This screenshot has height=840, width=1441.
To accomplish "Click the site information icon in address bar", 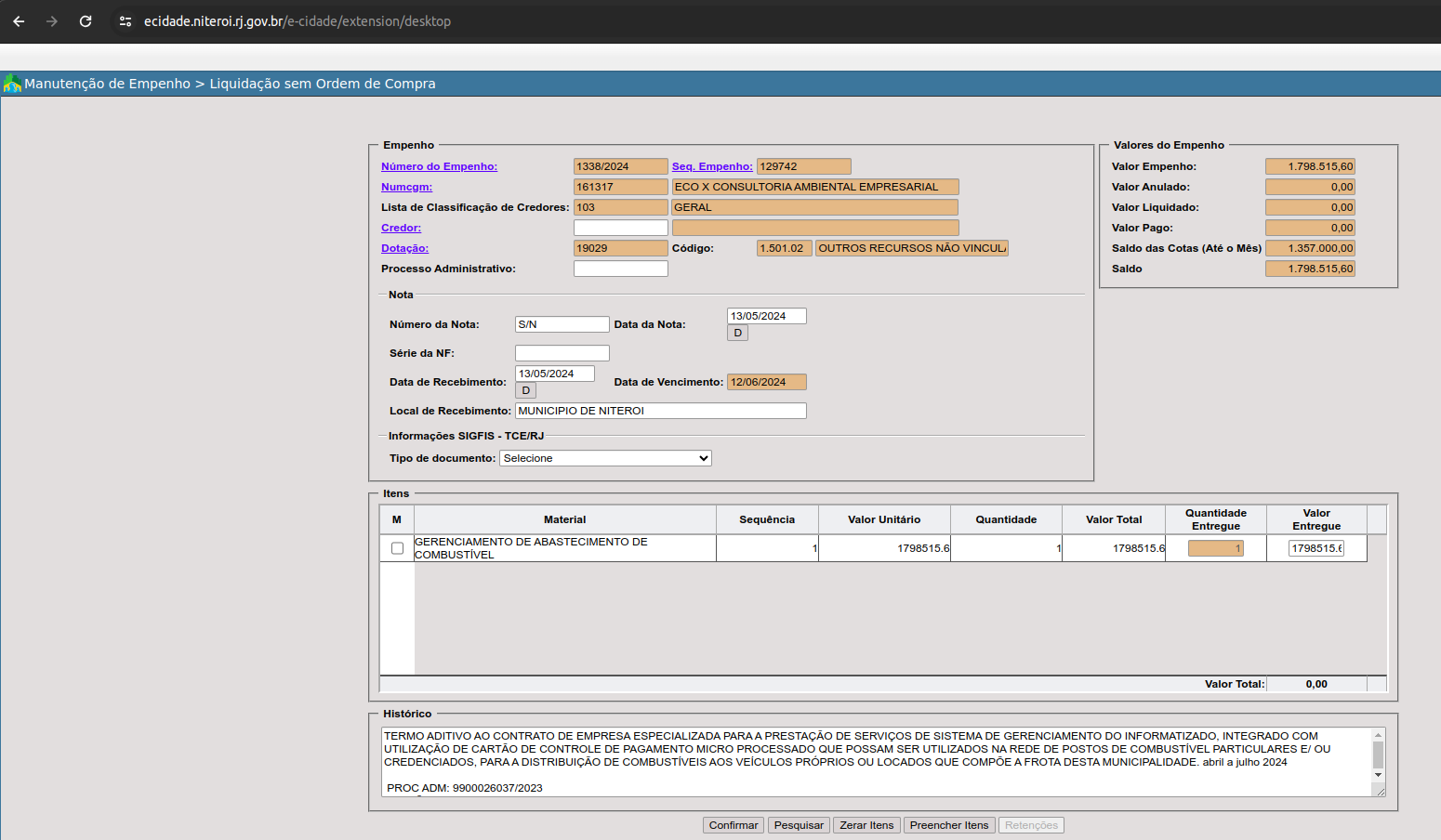I will [x=126, y=21].
